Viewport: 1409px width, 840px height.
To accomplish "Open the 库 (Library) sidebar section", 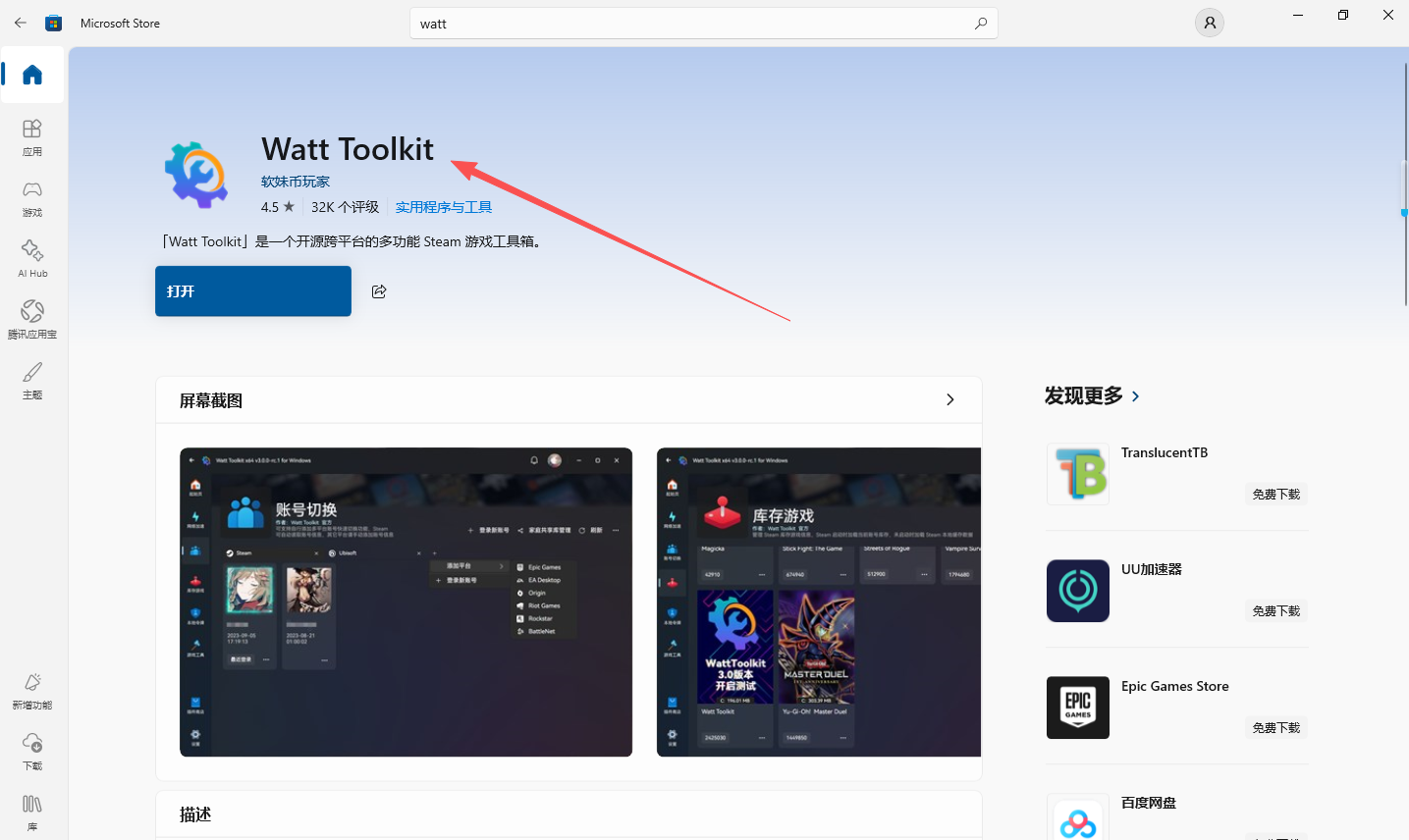I will (32, 813).
